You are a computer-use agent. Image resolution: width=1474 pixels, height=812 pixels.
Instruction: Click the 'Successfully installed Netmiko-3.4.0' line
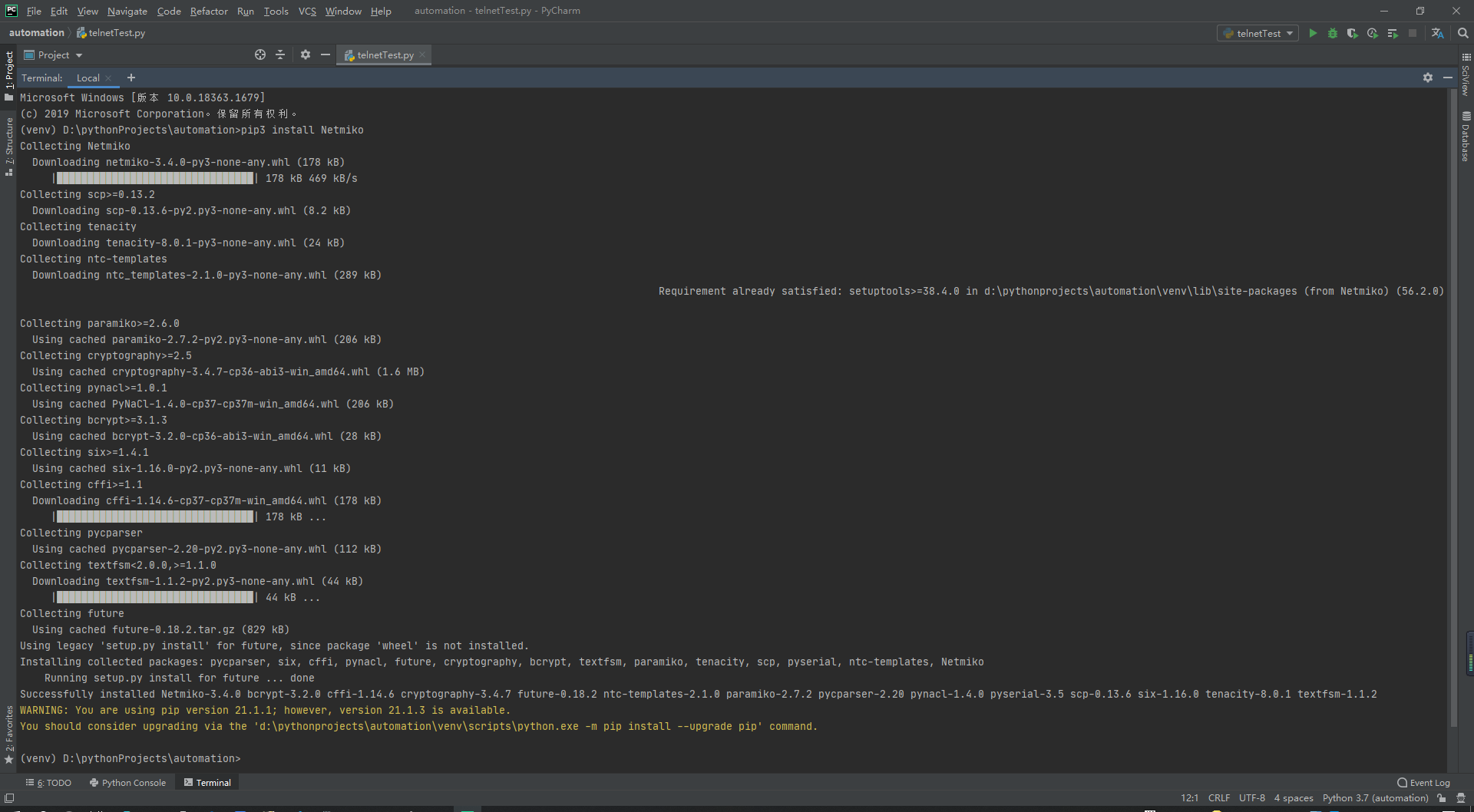tap(699, 694)
